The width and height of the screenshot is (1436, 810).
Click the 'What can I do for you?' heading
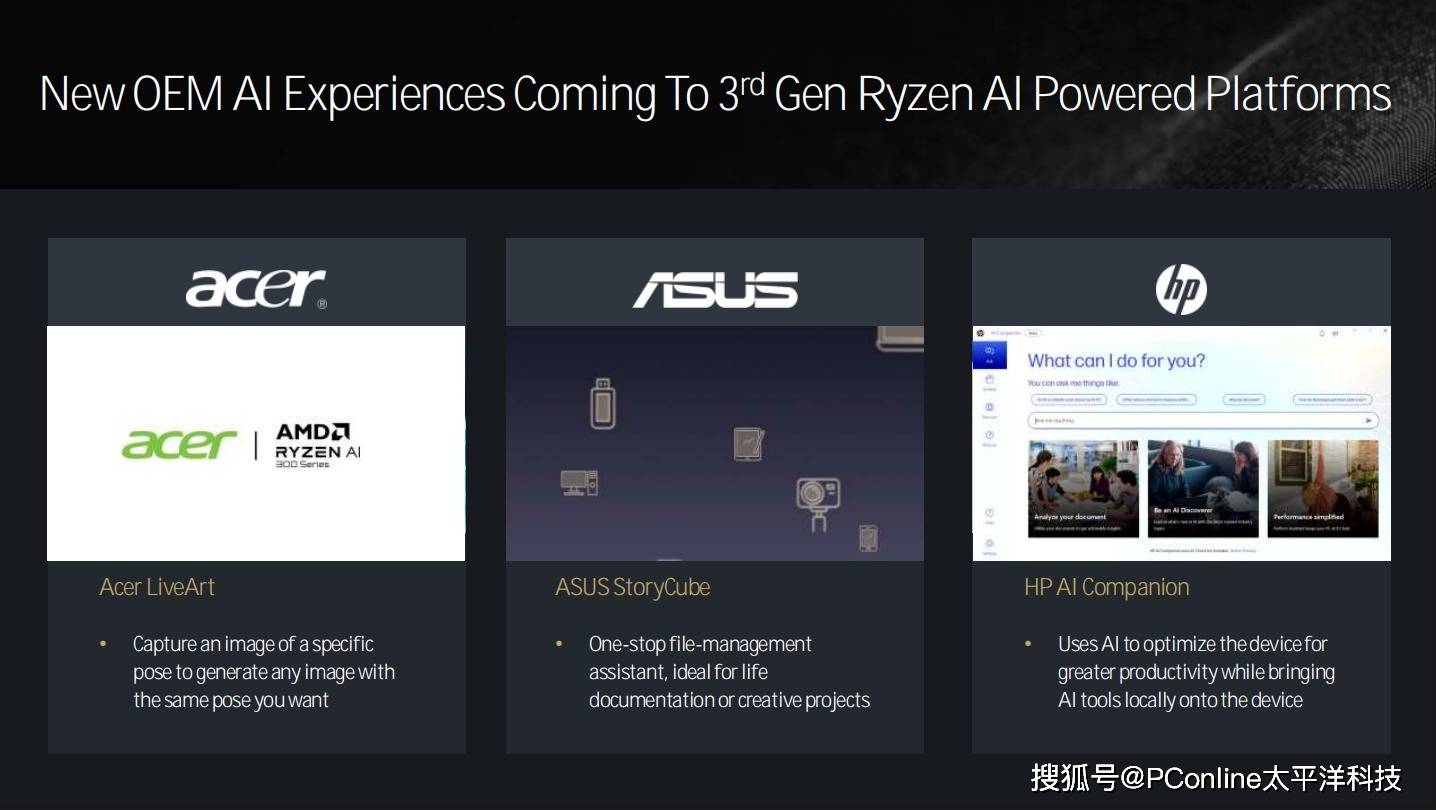1116,361
